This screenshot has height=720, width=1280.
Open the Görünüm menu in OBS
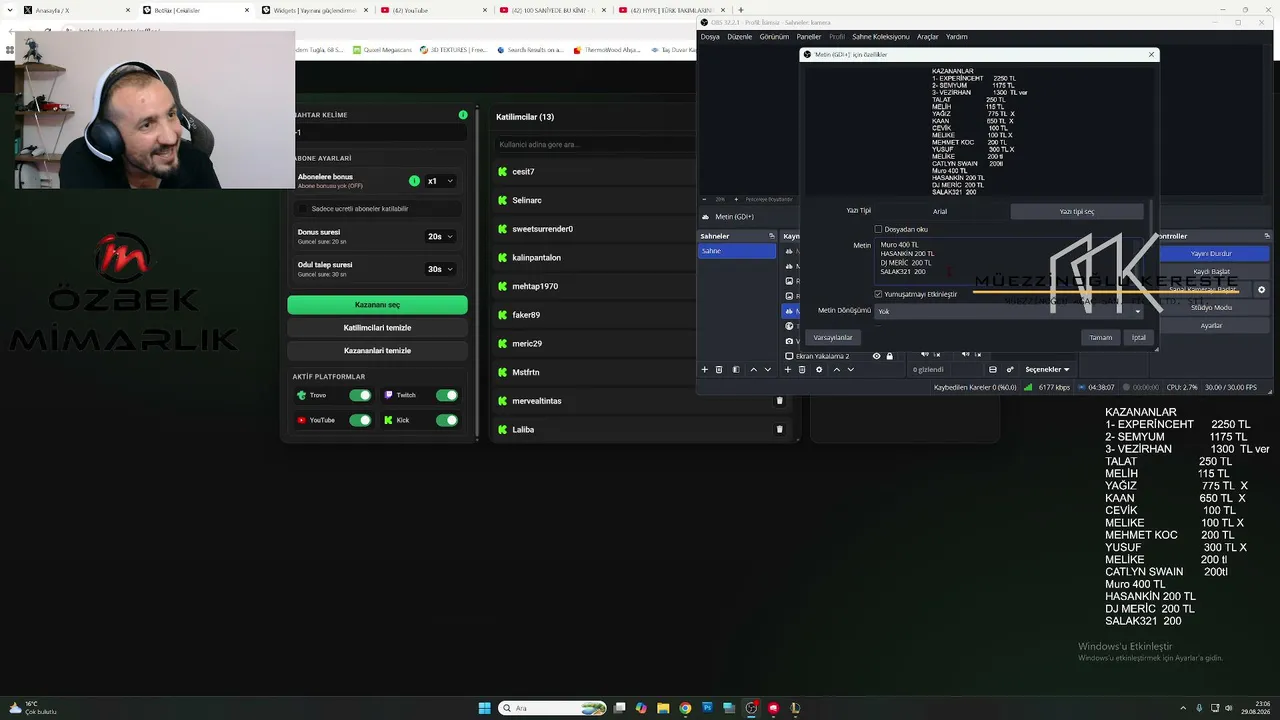(x=774, y=37)
